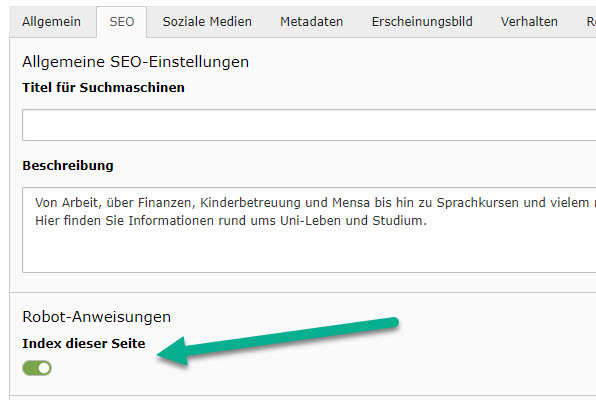Click the Allgemeine SEO-Einstellungen heading
The image size is (596, 400).
(x=135, y=62)
